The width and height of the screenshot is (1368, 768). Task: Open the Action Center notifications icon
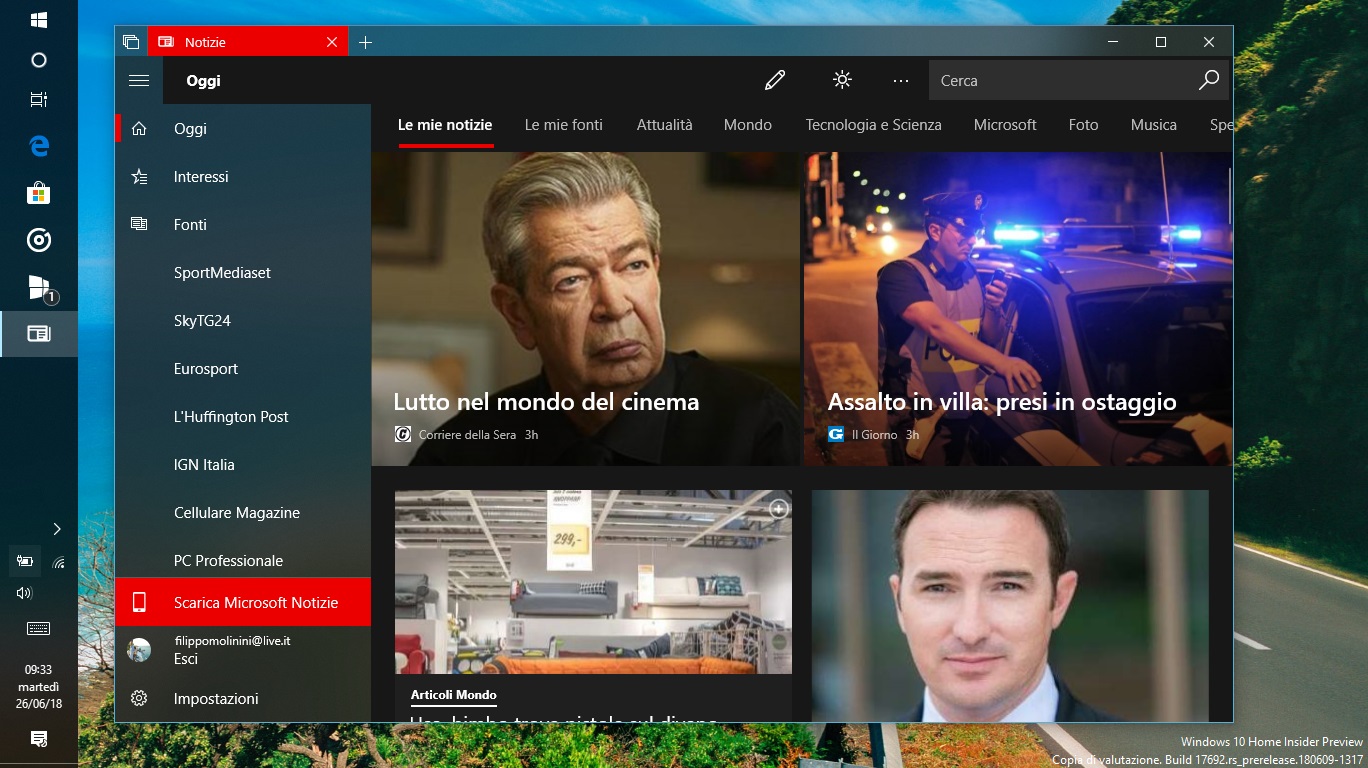pos(39,739)
